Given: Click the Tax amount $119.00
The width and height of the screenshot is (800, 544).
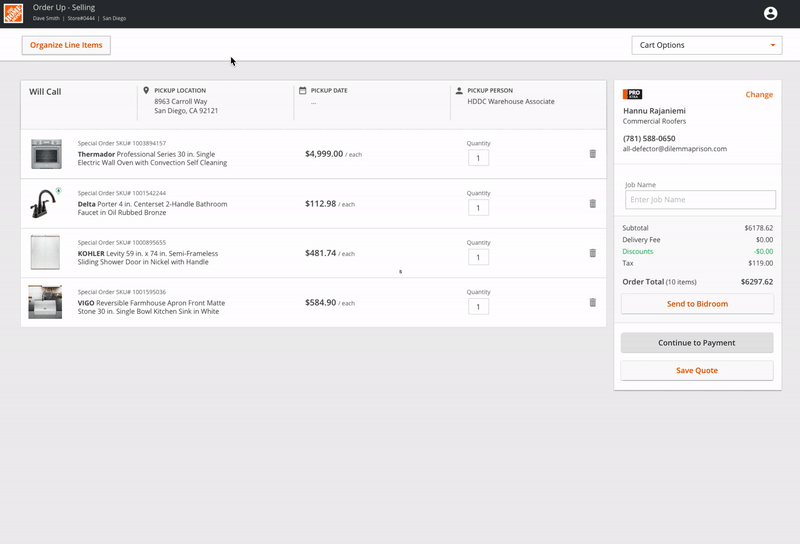Looking at the screenshot, I should click(x=760, y=263).
